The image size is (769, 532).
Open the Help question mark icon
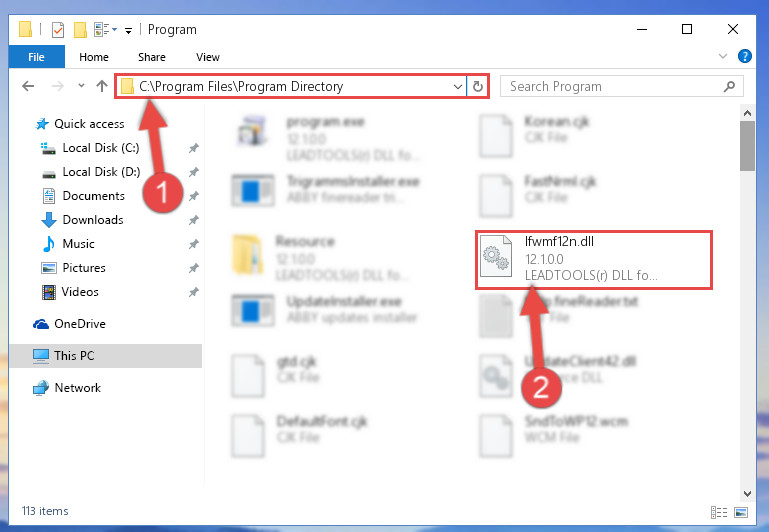[x=744, y=56]
